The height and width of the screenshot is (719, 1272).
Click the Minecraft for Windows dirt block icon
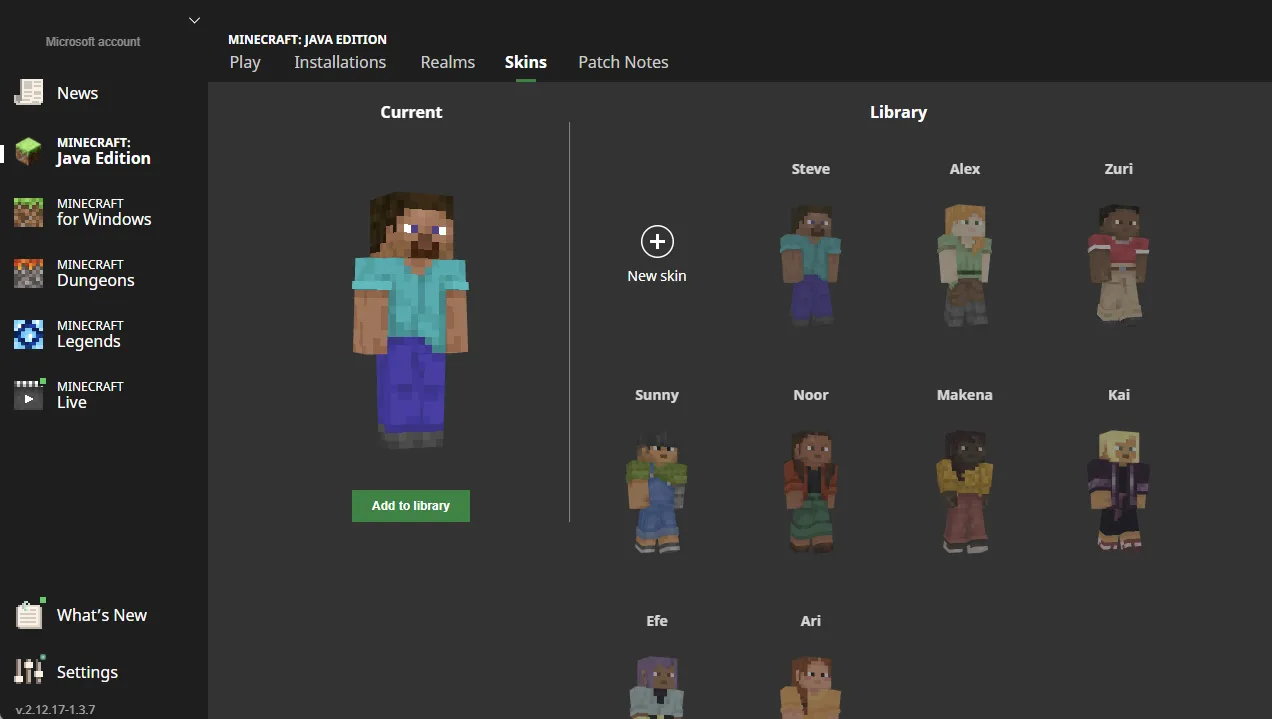[x=29, y=212]
